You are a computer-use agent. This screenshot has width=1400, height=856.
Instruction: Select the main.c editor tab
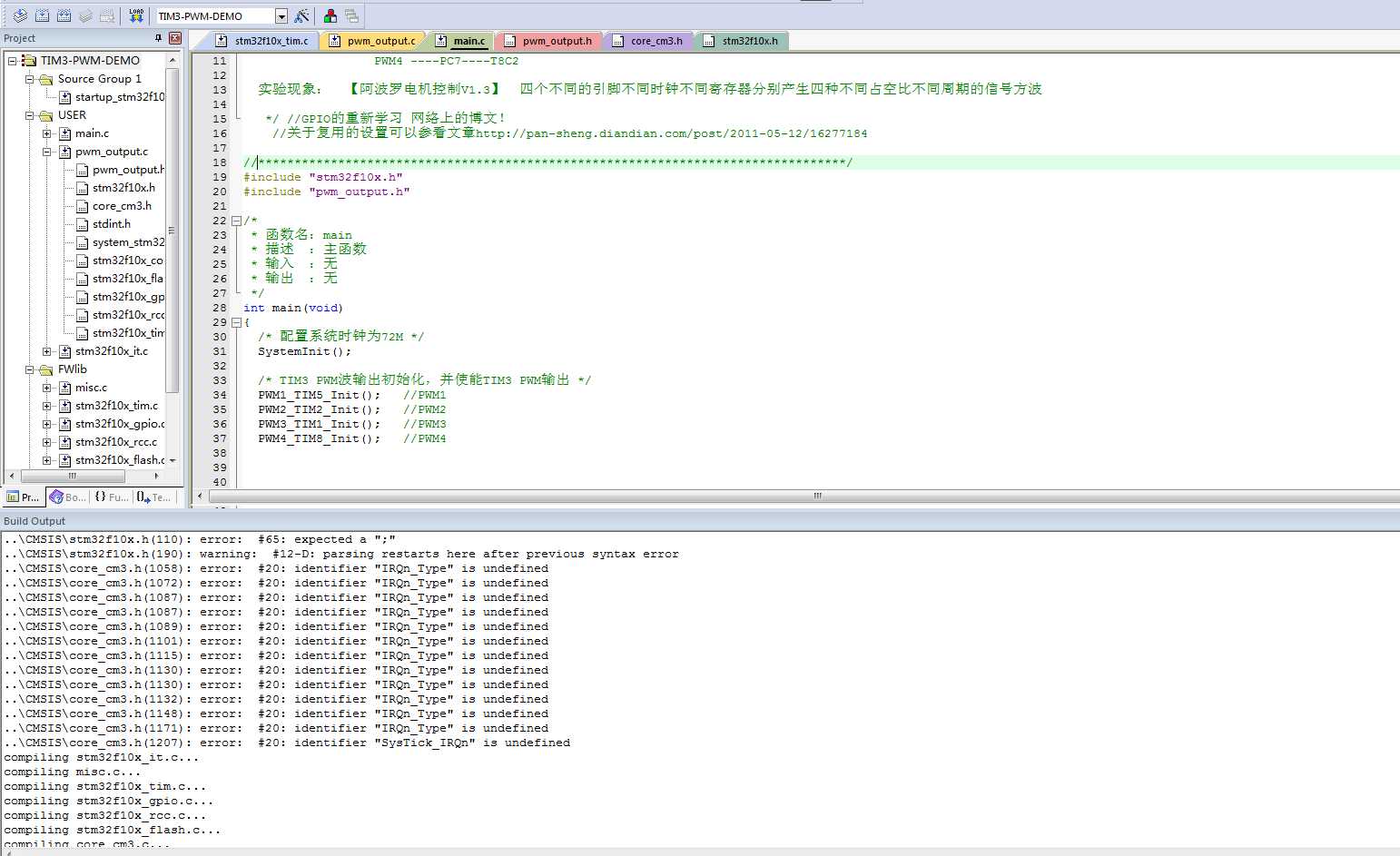tap(462, 41)
